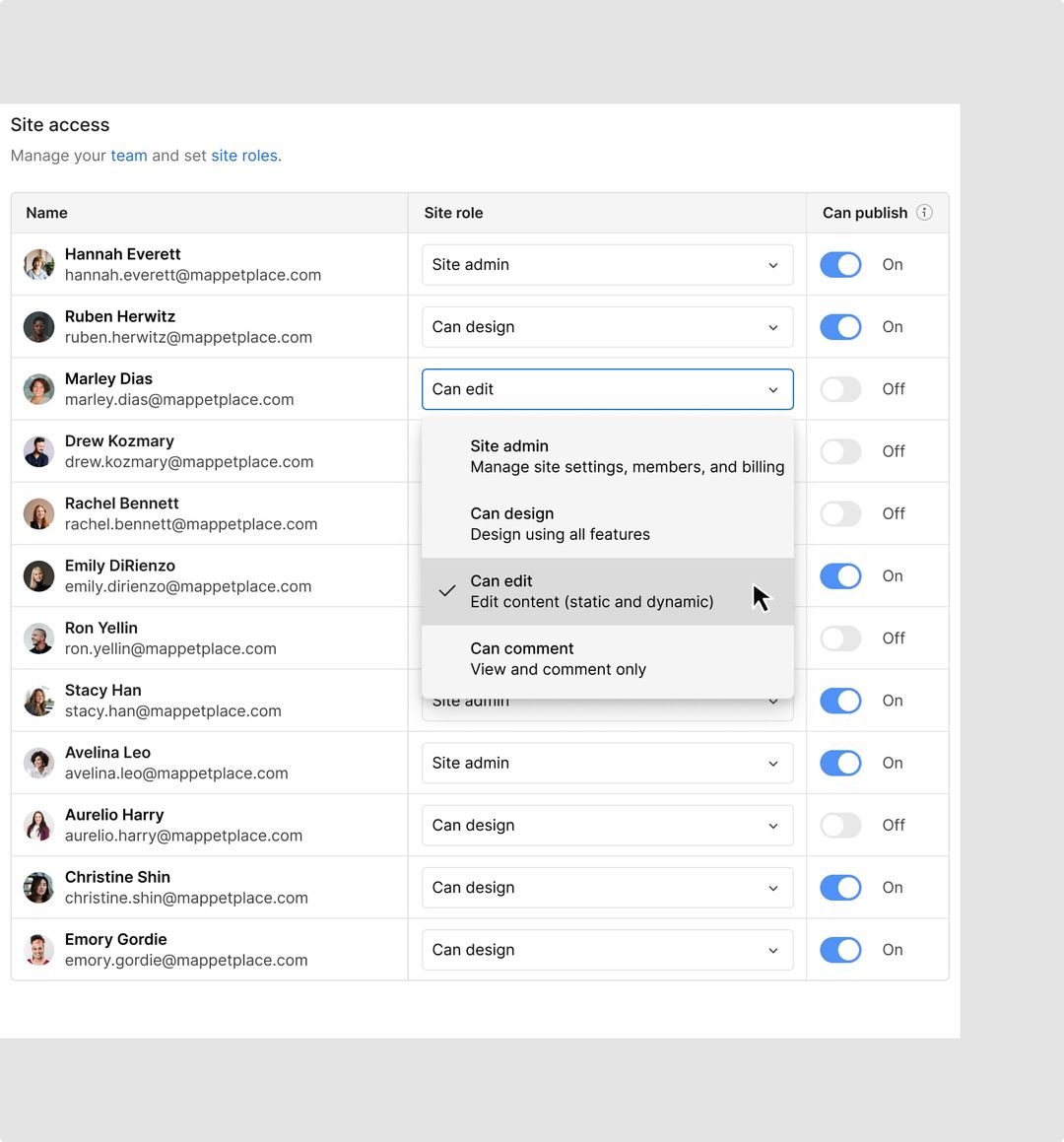1064x1142 pixels.
Task: Click Ruben Herwitz's avatar picture
Action: click(x=38, y=326)
